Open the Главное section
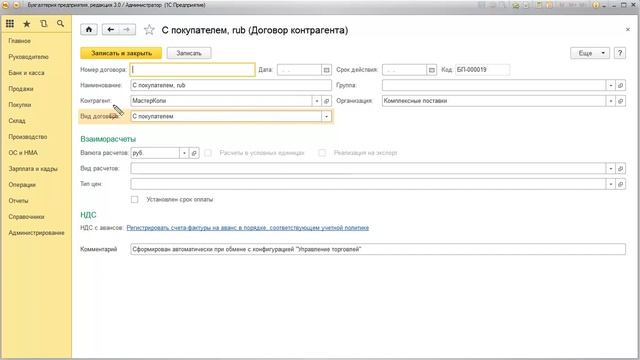The width and height of the screenshot is (640, 360). coord(20,41)
